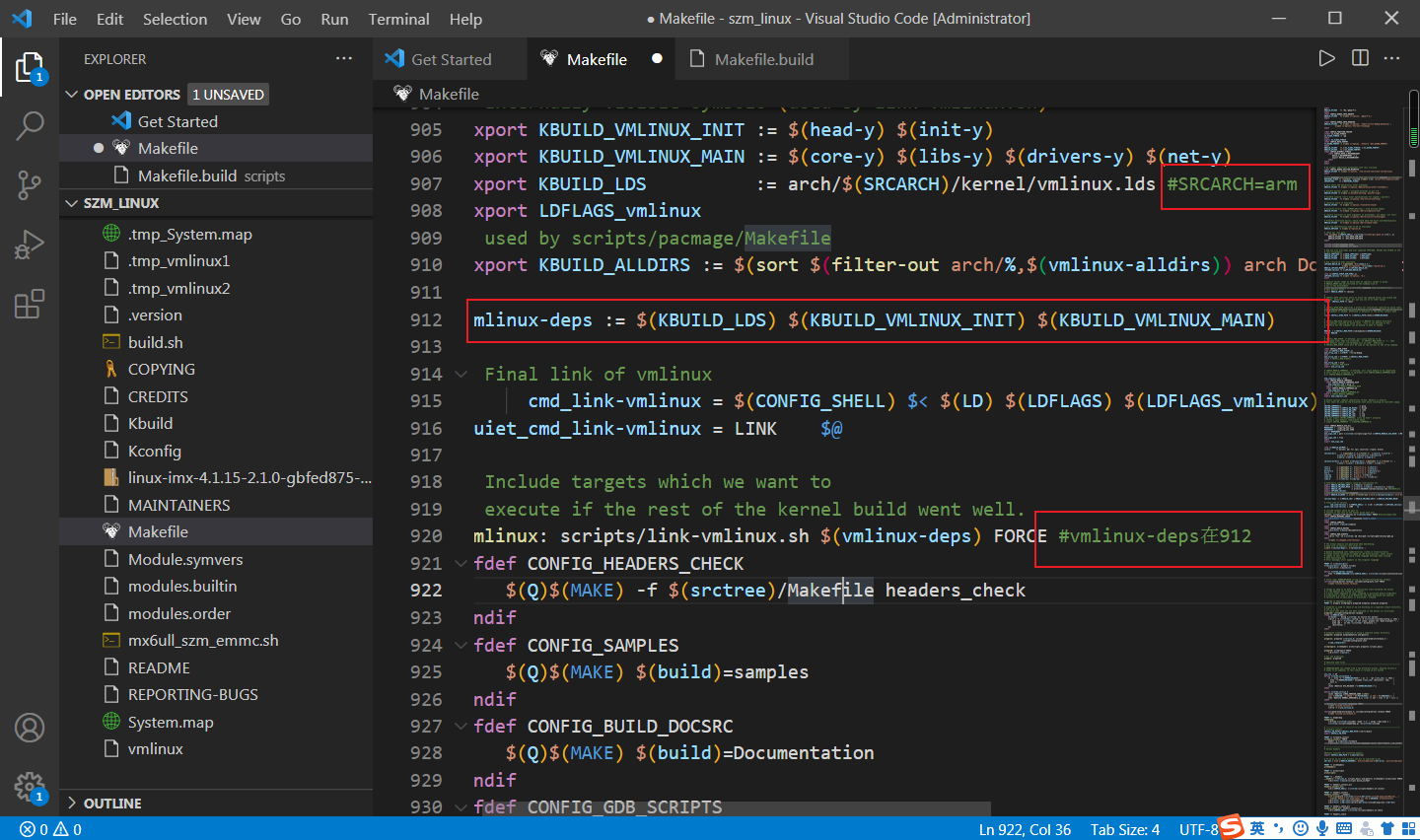Split the editor right
The height and width of the screenshot is (840, 1420).
(1360, 58)
